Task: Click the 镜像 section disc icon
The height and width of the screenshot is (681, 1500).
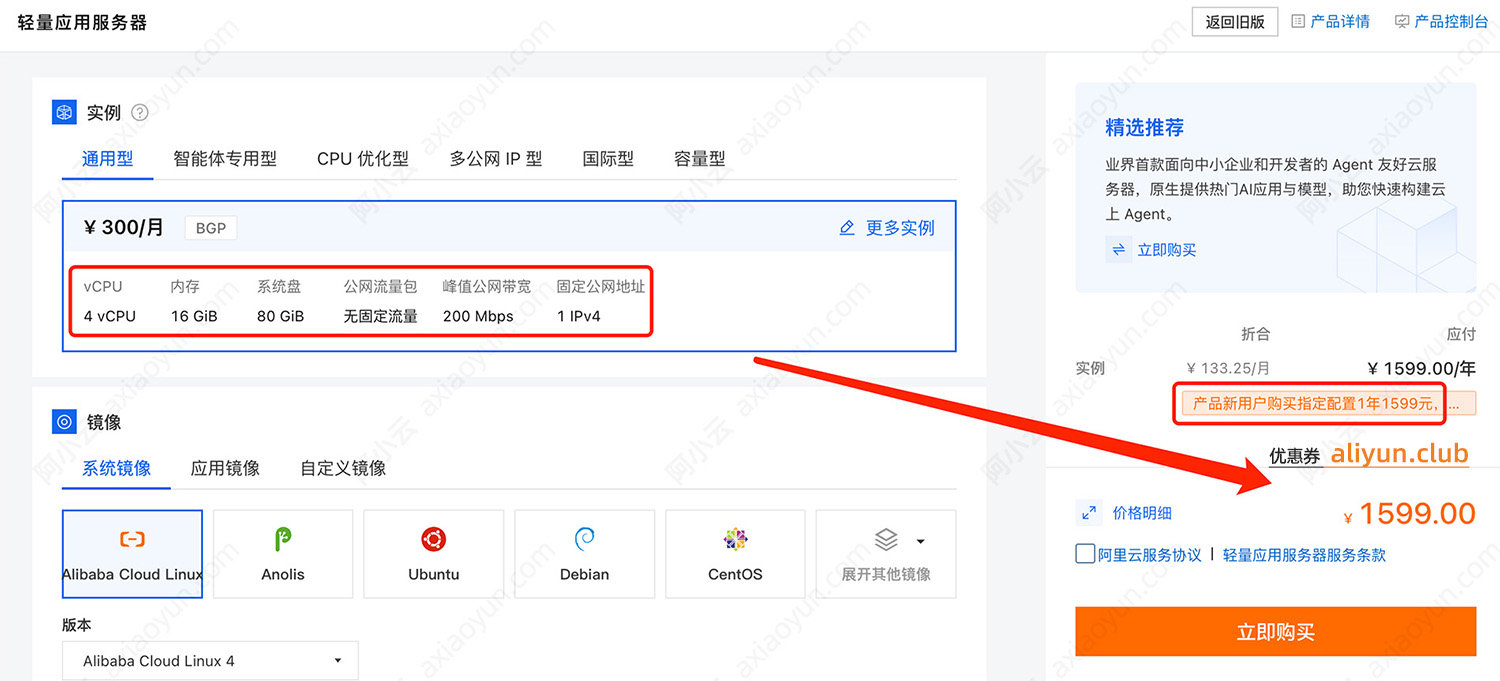Action: pyautogui.click(x=64, y=422)
